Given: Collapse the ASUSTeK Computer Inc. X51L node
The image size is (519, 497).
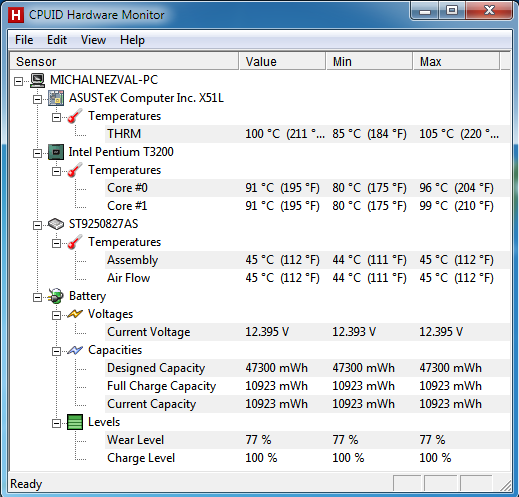Looking at the screenshot, I should pyautogui.click(x=37, y=99).
